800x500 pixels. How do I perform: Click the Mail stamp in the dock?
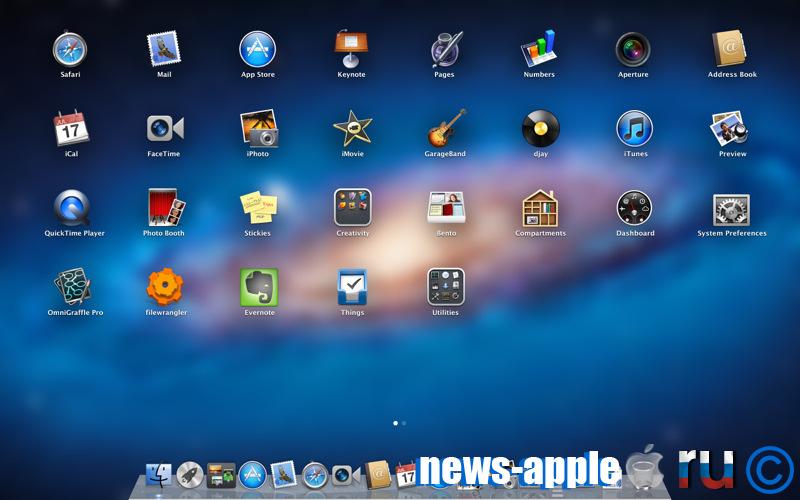pyautogui.click(x=283, y=474)
